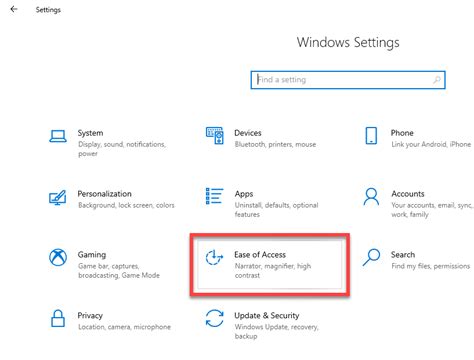Screen dimensions: 474x360
Task: Click 'Display, sound, notifications, power' description
Action: [122, 149]
